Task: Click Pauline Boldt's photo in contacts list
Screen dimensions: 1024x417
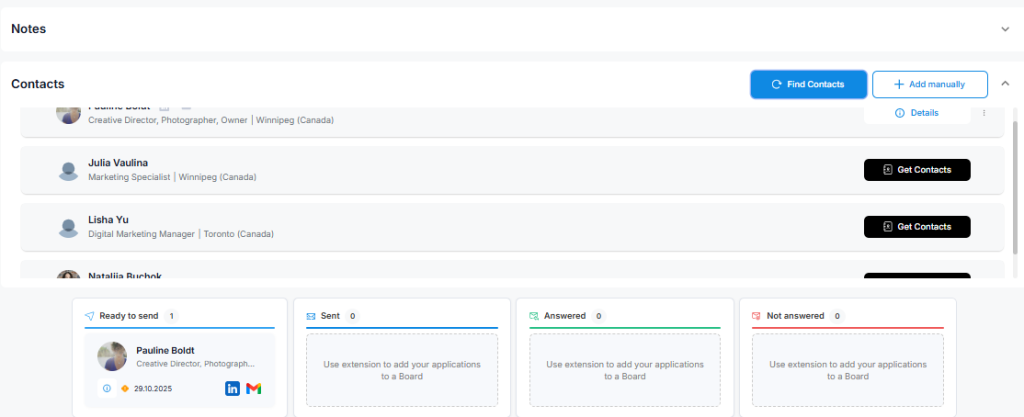Action: 69,114
